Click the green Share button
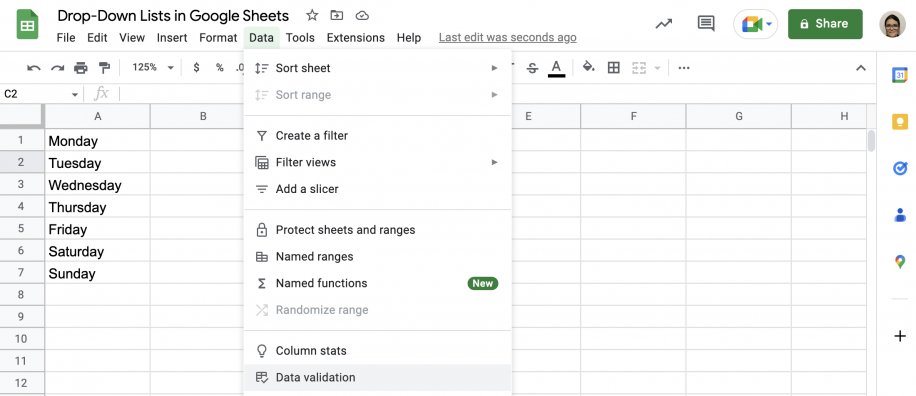The image size is (916, 396). click(x=825, y=24)
